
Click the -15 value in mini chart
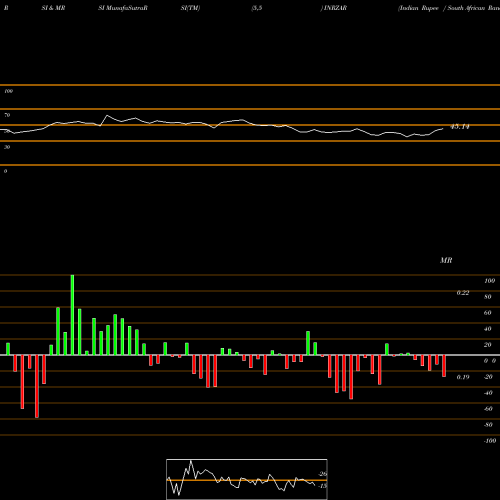322,486
